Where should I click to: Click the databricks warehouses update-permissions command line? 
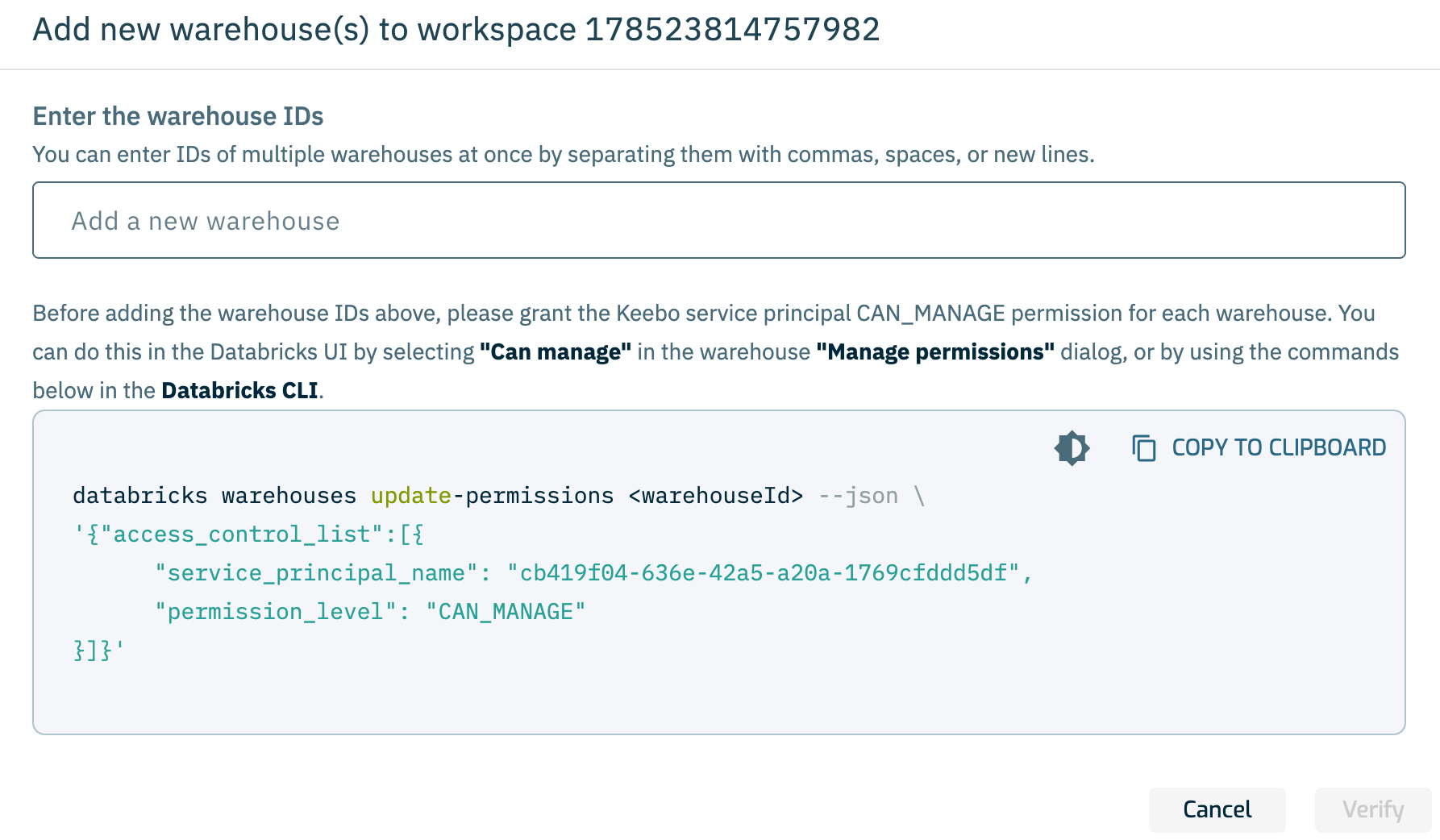pyautogui.click(x=498, y=495)
